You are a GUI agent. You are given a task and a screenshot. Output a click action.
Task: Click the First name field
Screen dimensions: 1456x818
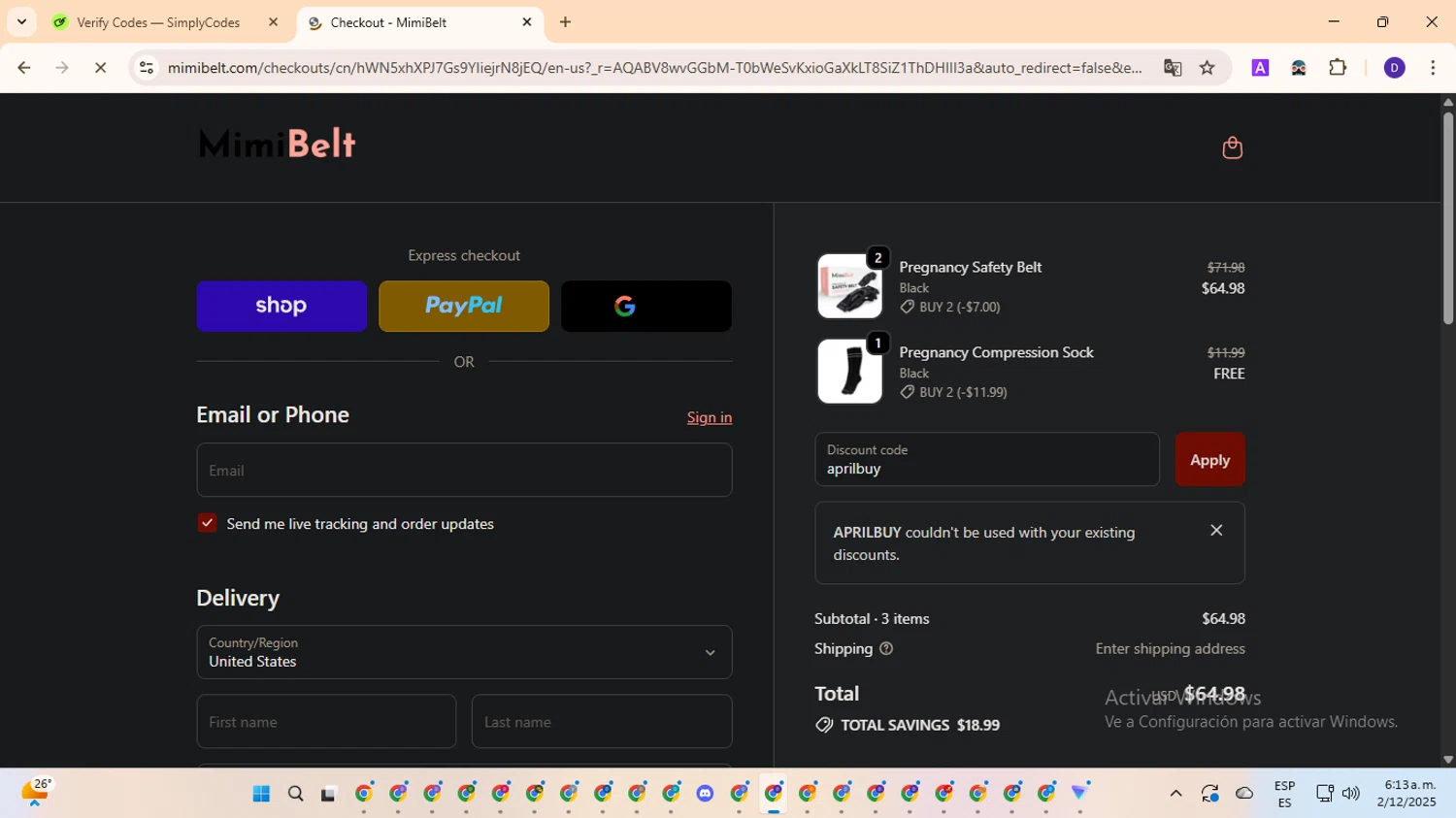point(326,721)
